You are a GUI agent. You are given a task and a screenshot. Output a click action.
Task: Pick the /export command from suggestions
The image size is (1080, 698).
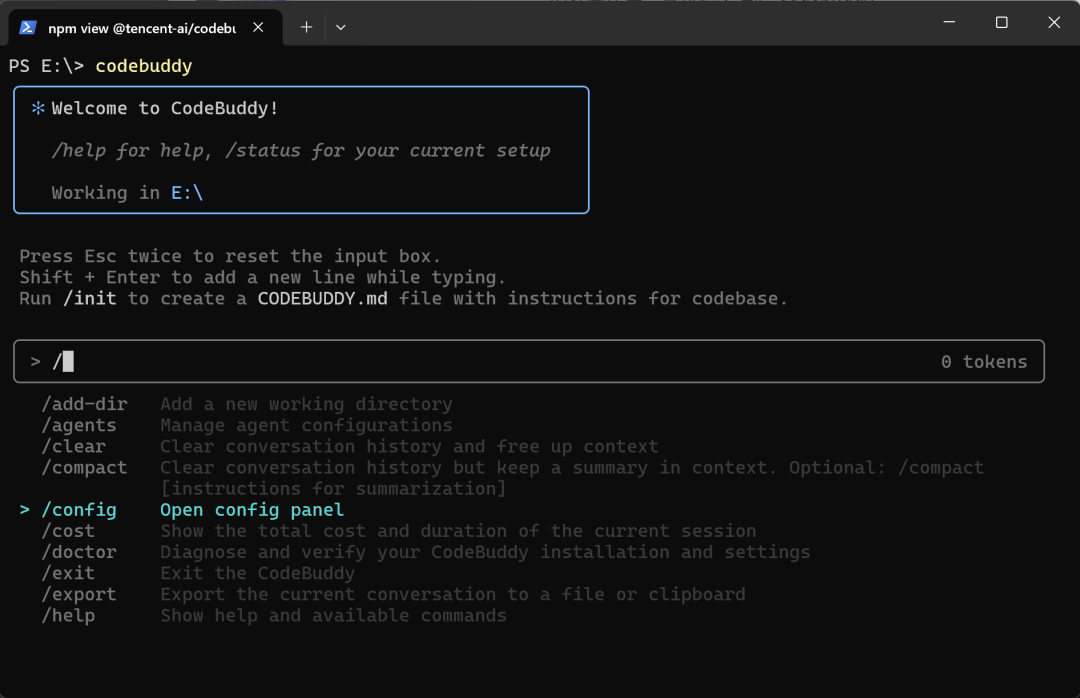[x=78, y=594]
